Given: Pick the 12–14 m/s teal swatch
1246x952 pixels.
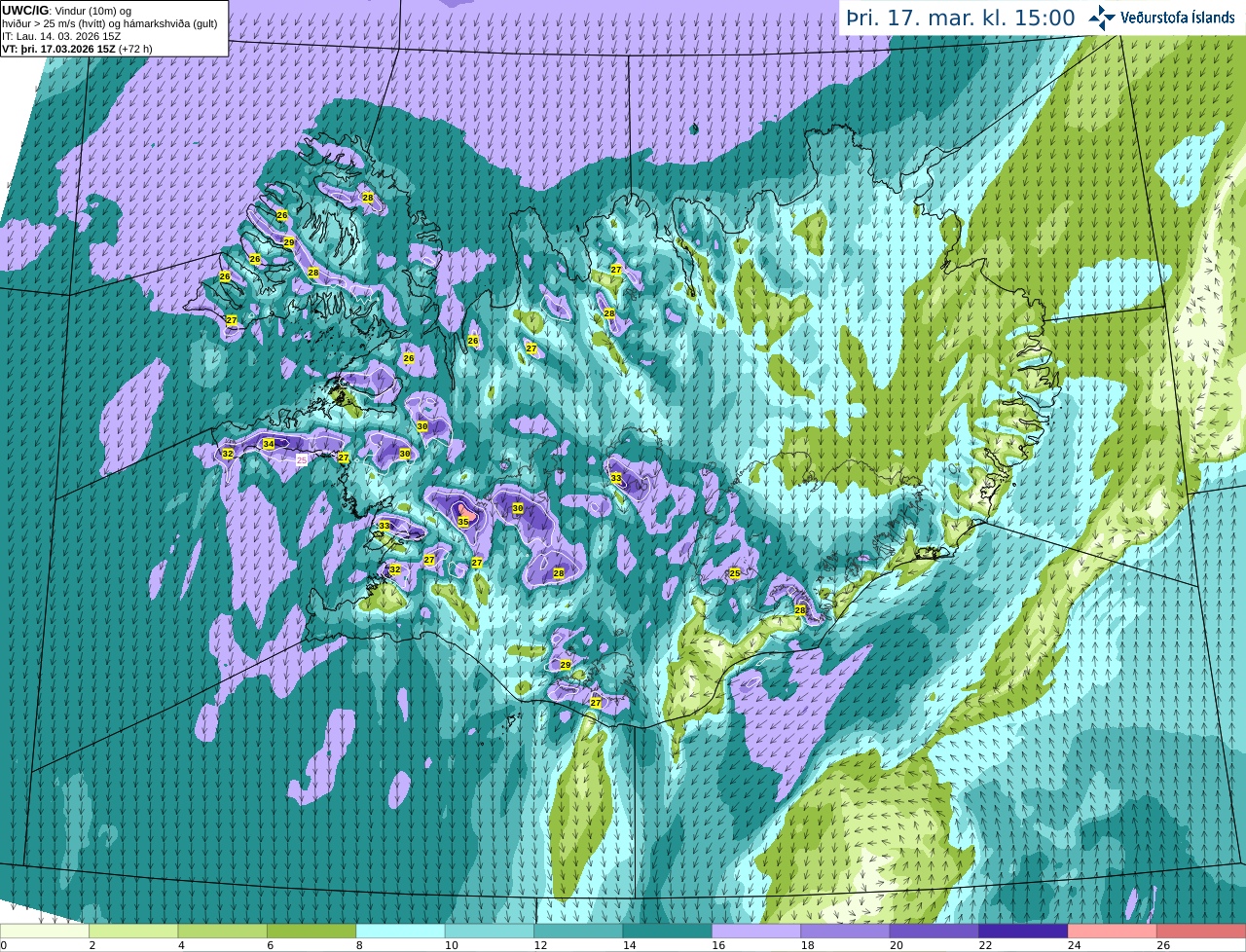Looking at the screenshot, I should (x=578, y=931).
